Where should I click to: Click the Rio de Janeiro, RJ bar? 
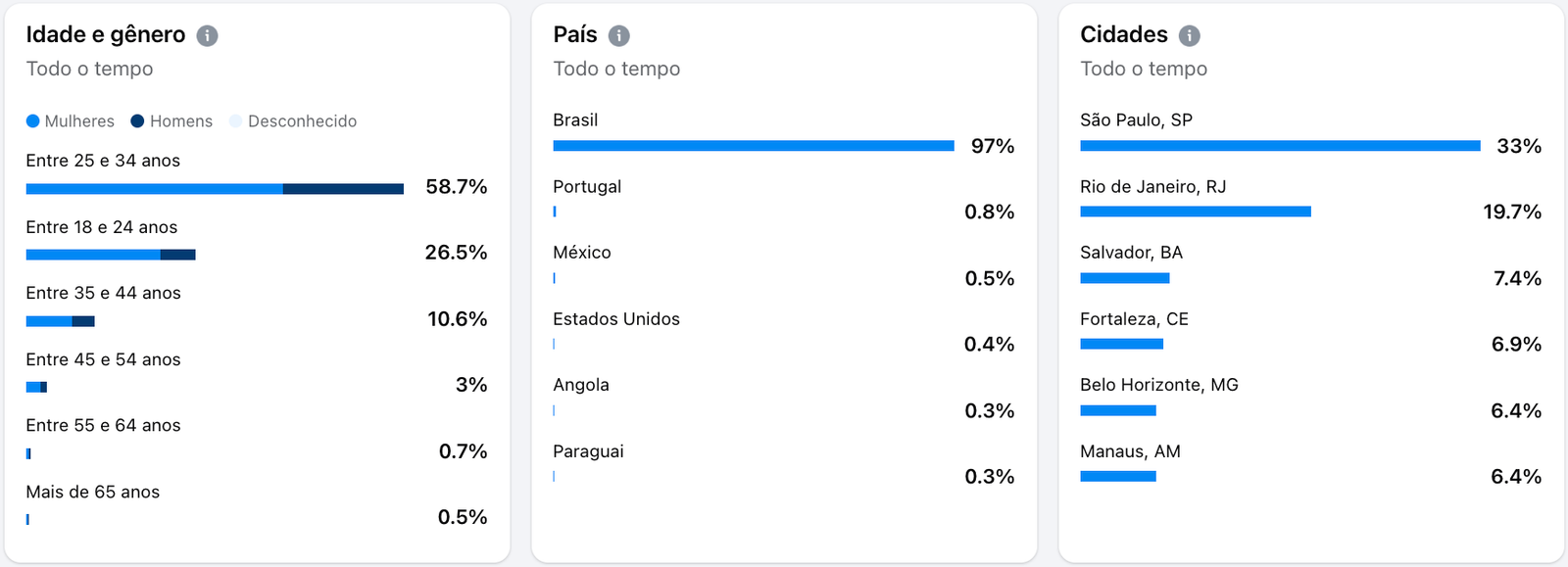pyautogui.click(x=1195, y=212)
